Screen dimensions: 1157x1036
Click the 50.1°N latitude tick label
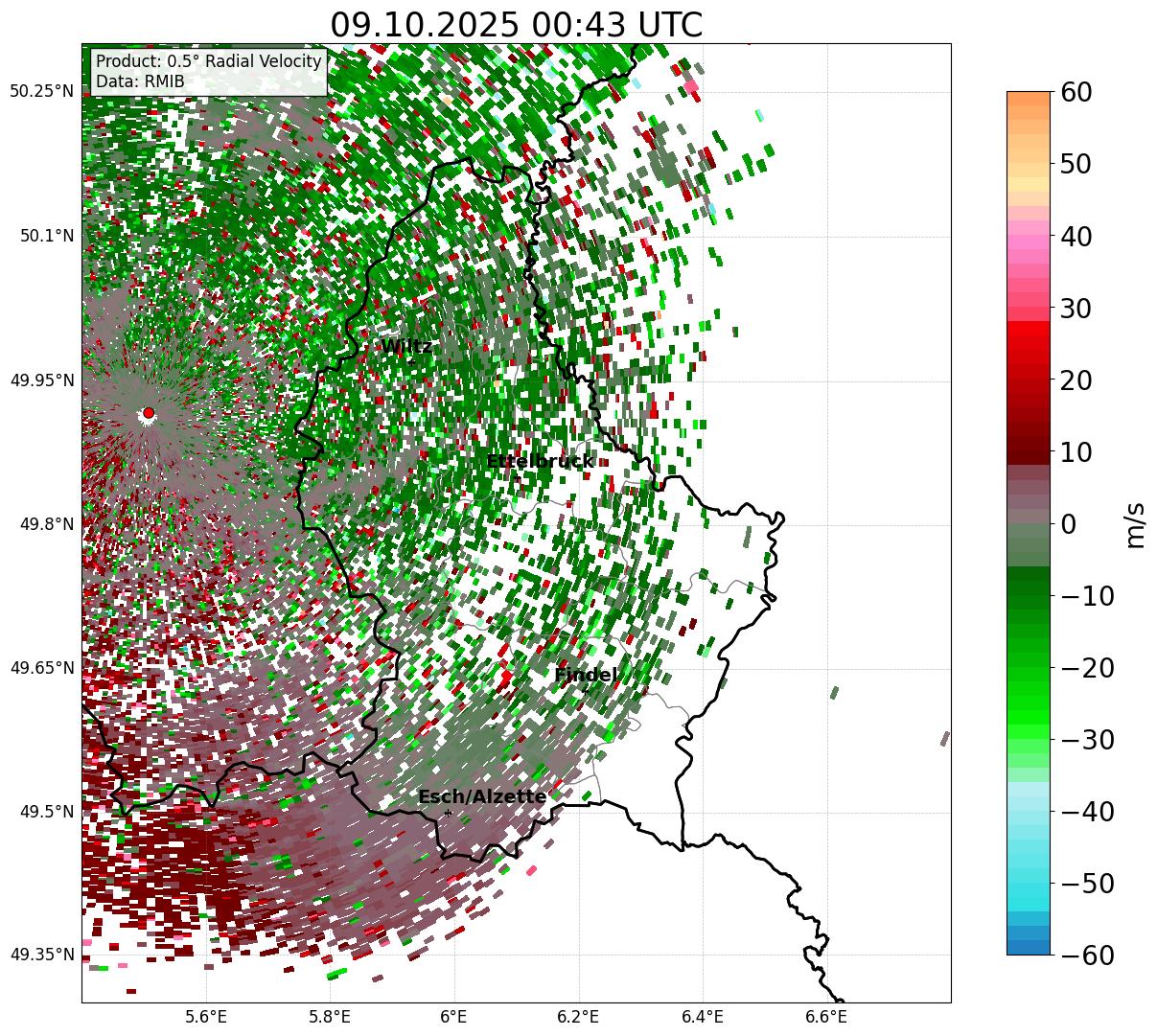pos(45,236)
